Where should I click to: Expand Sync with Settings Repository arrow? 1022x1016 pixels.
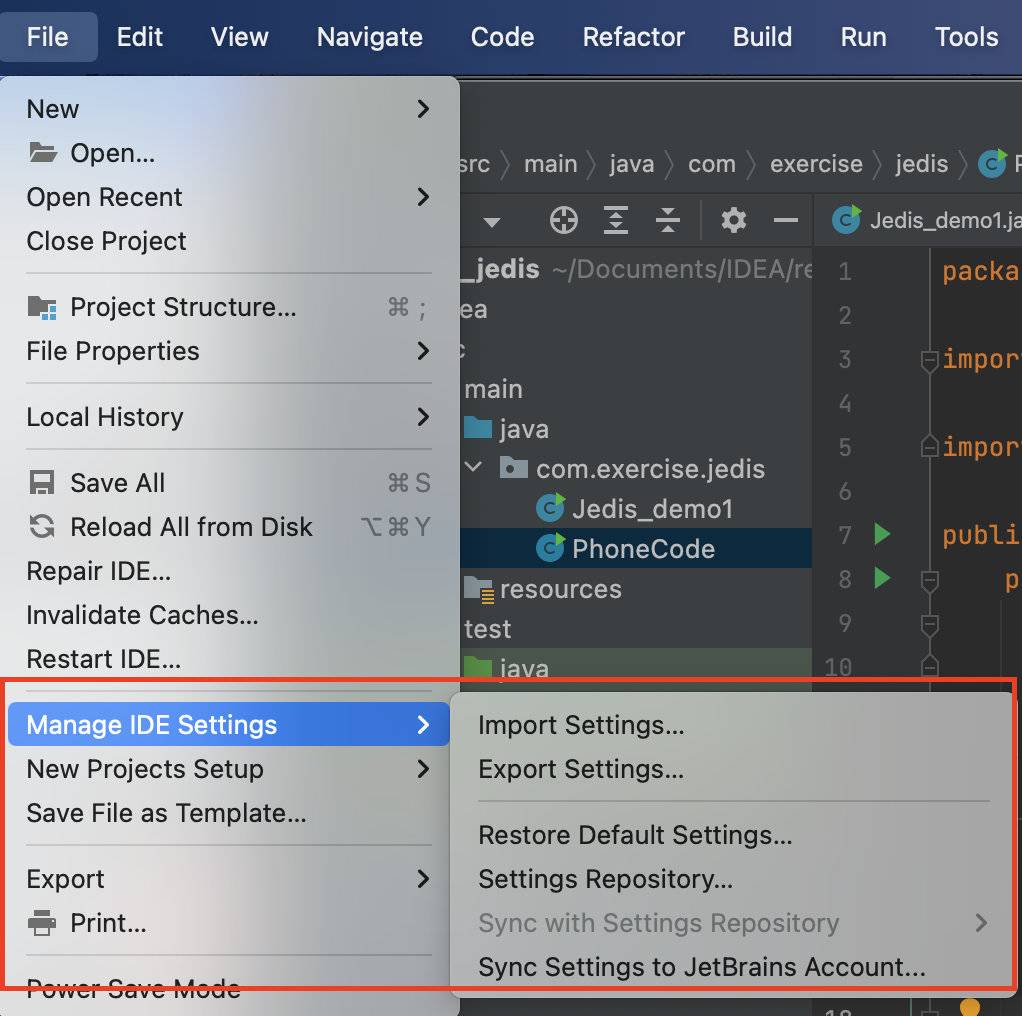pyautogui.click(x=981, y=923)
